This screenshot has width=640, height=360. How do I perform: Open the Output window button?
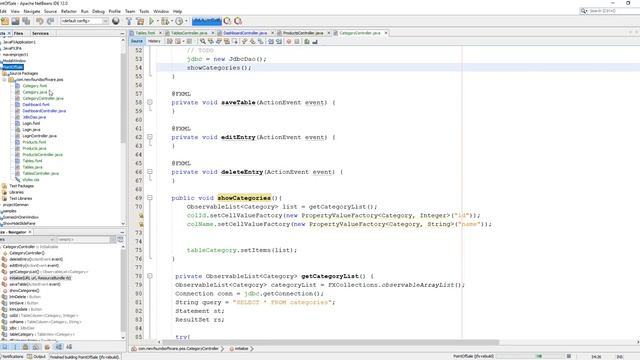click(37, 357)
